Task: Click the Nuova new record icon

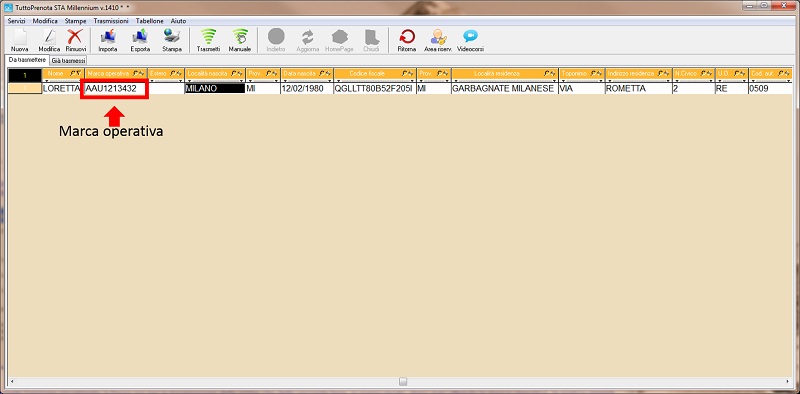Action: point(19,40)
